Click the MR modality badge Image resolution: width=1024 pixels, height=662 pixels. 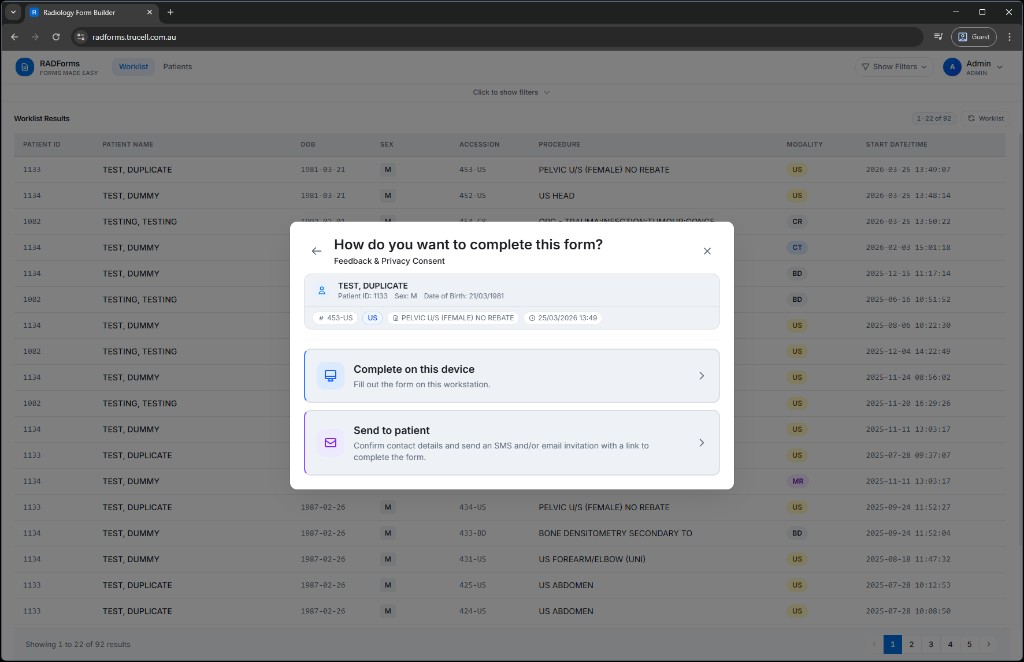click(797, 481)
